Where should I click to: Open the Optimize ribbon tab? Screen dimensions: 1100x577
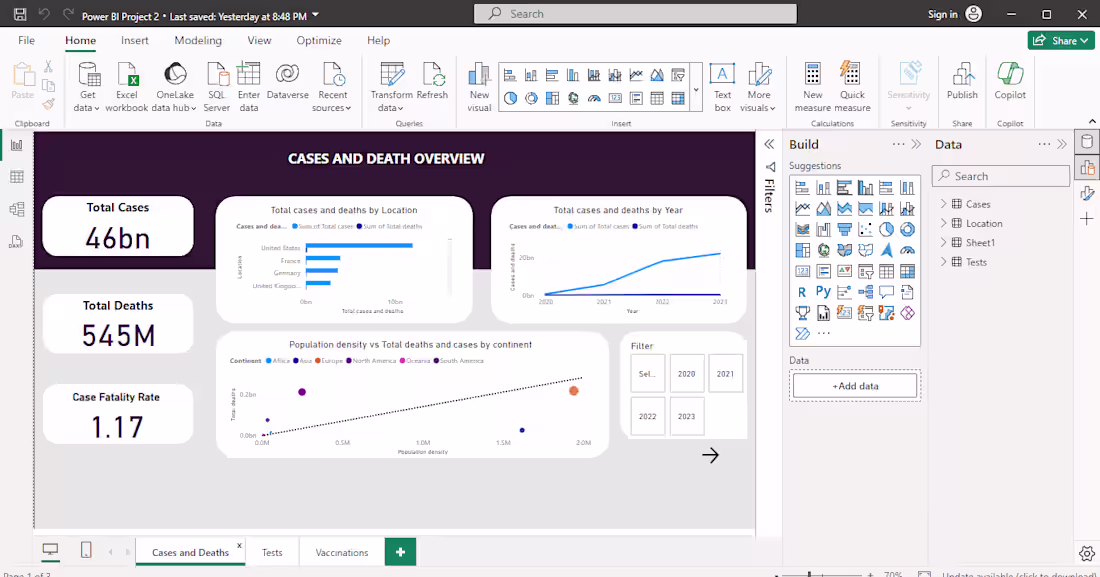[318, 40]
